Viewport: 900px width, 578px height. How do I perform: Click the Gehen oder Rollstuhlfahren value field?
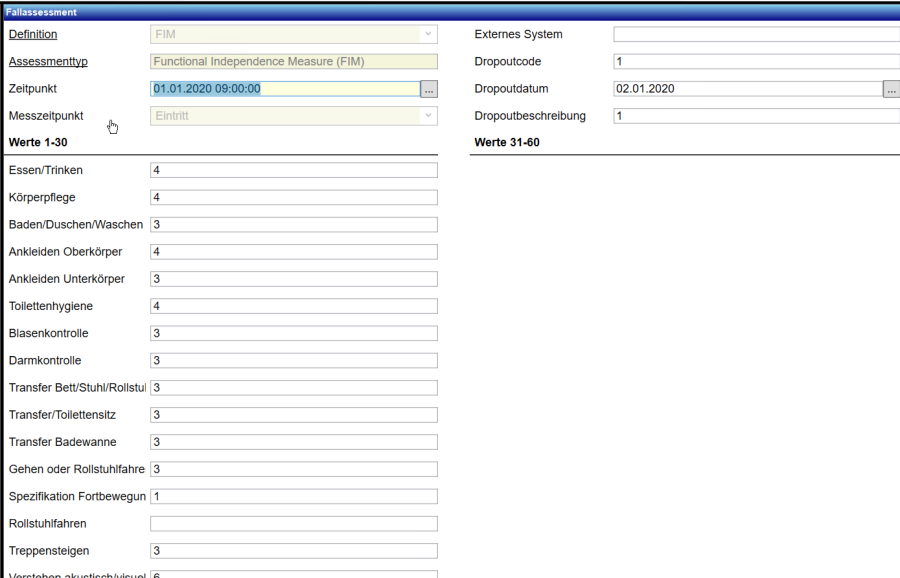(x=294, y=470)
